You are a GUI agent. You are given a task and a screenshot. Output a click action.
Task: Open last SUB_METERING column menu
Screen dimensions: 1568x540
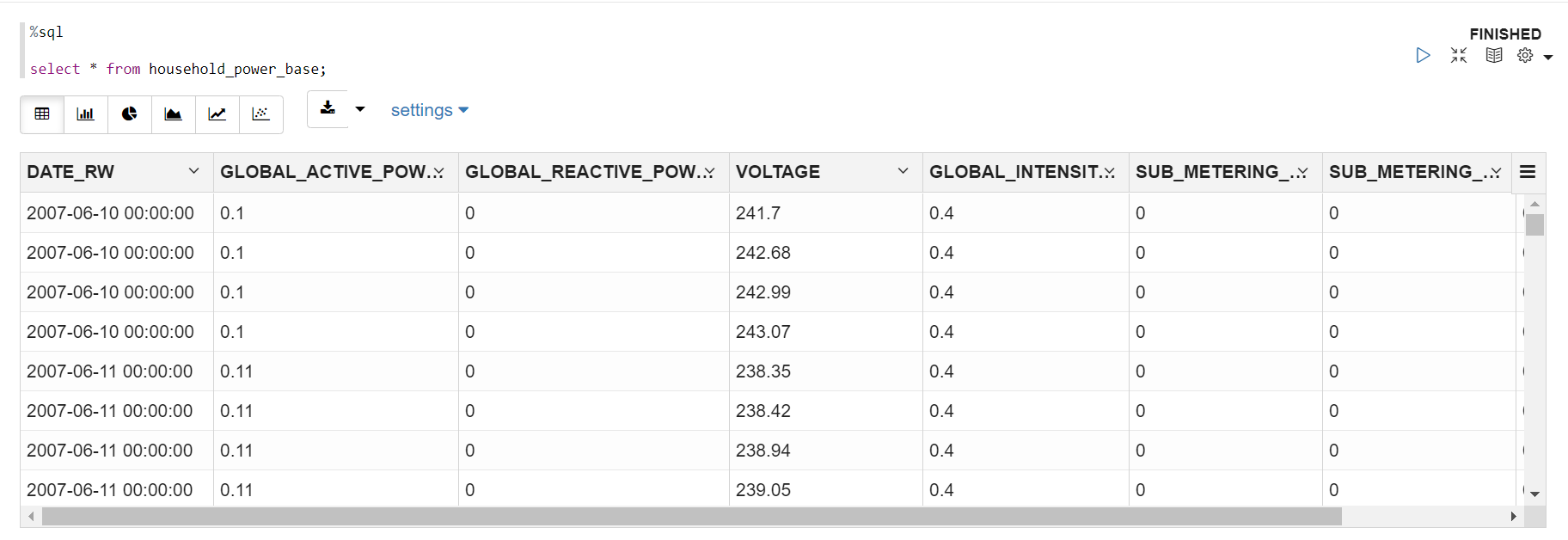pyautogui.click(x=1496, y=172)
